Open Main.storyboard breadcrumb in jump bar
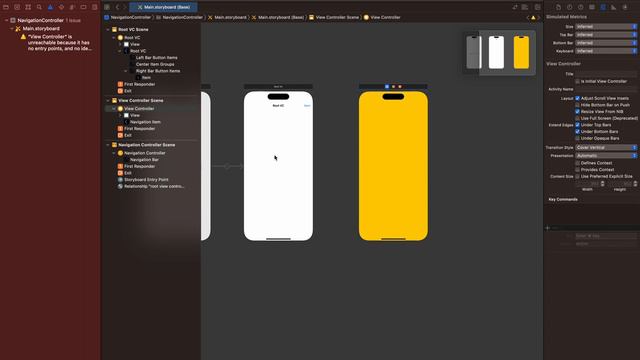The image size is (640, 360). click(x=227, y=18)
